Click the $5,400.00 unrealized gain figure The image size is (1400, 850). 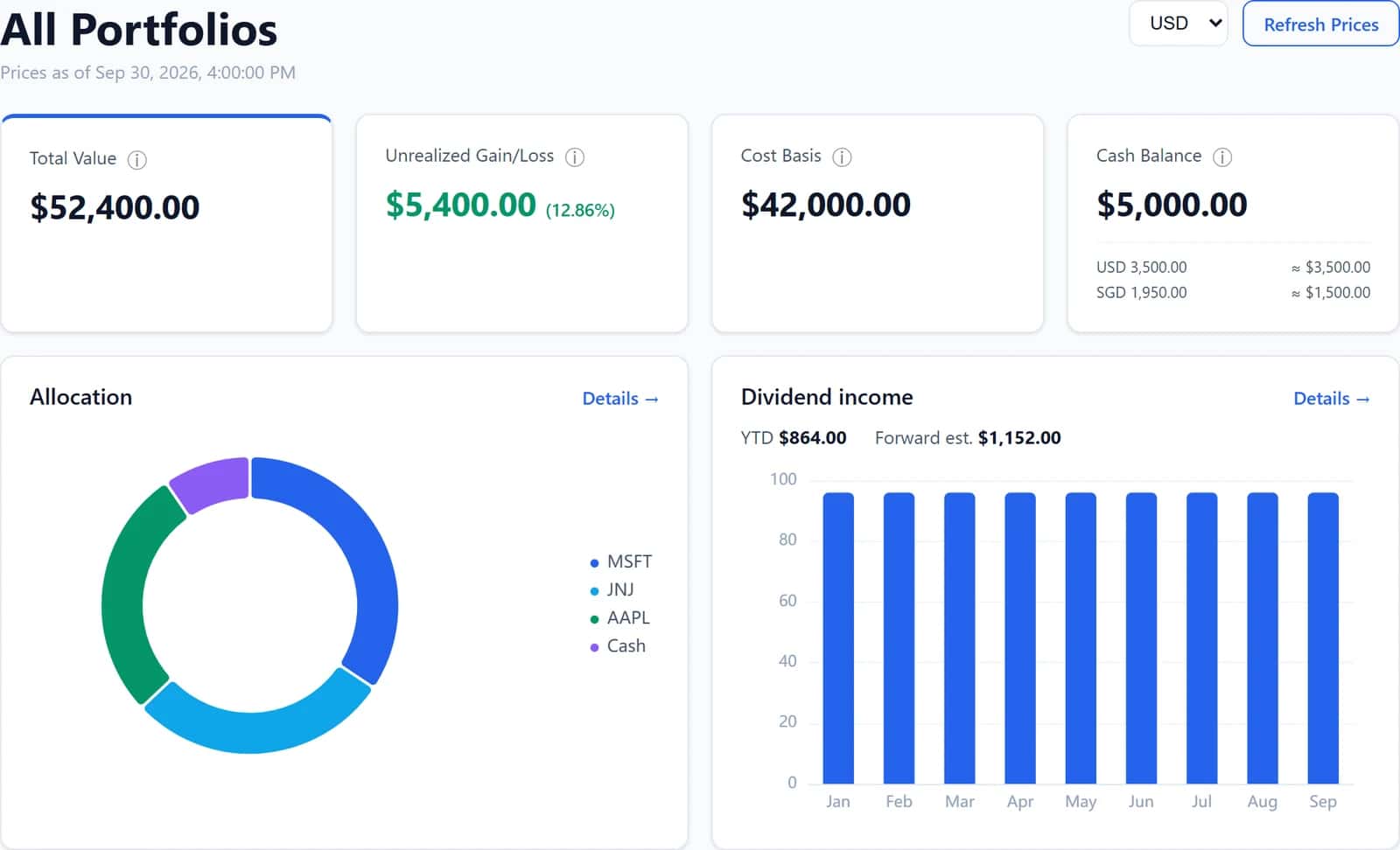point(460,205)
